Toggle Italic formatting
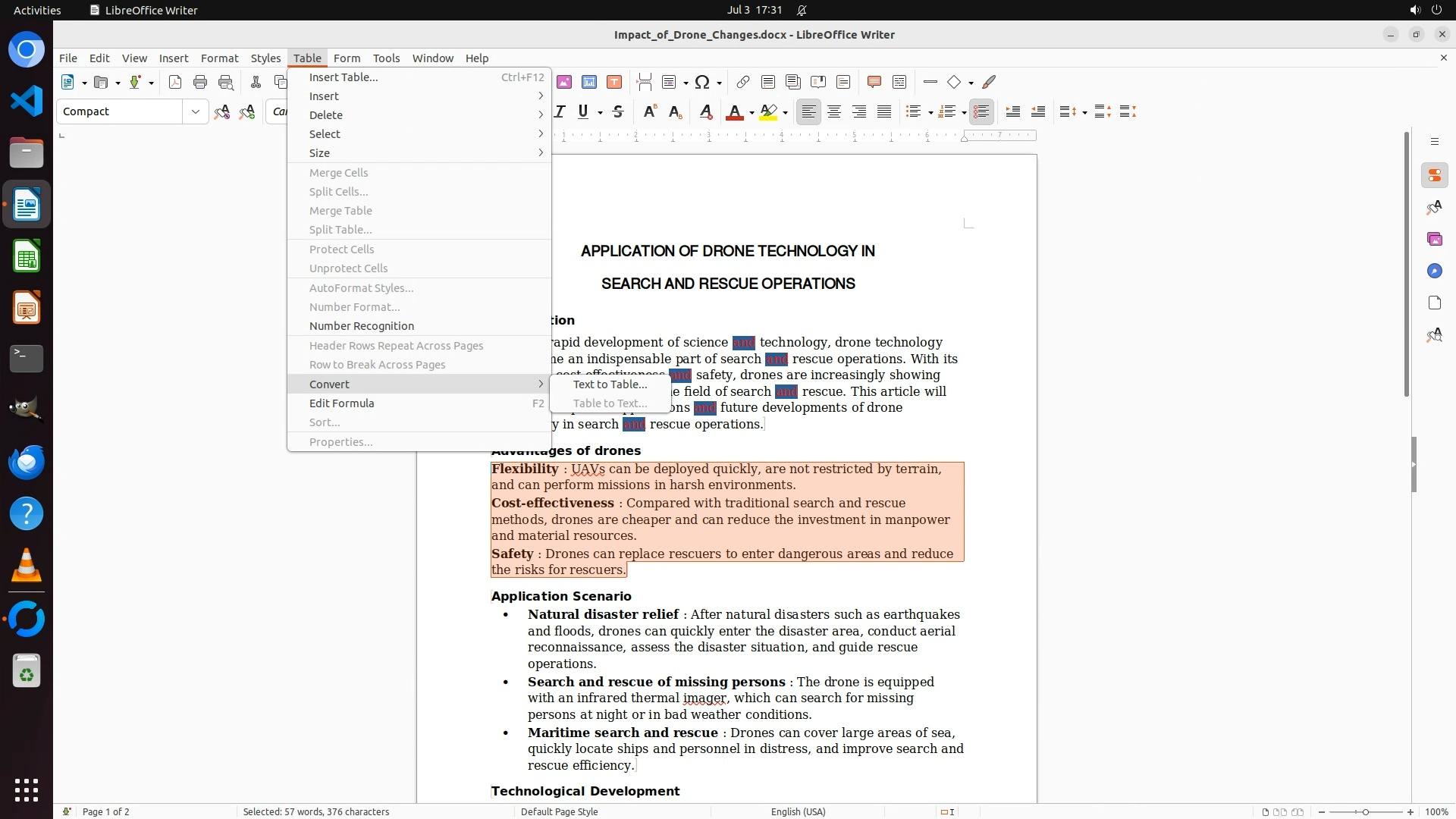Viewport: 1456px width, 819px height. (x=560, y=112)
